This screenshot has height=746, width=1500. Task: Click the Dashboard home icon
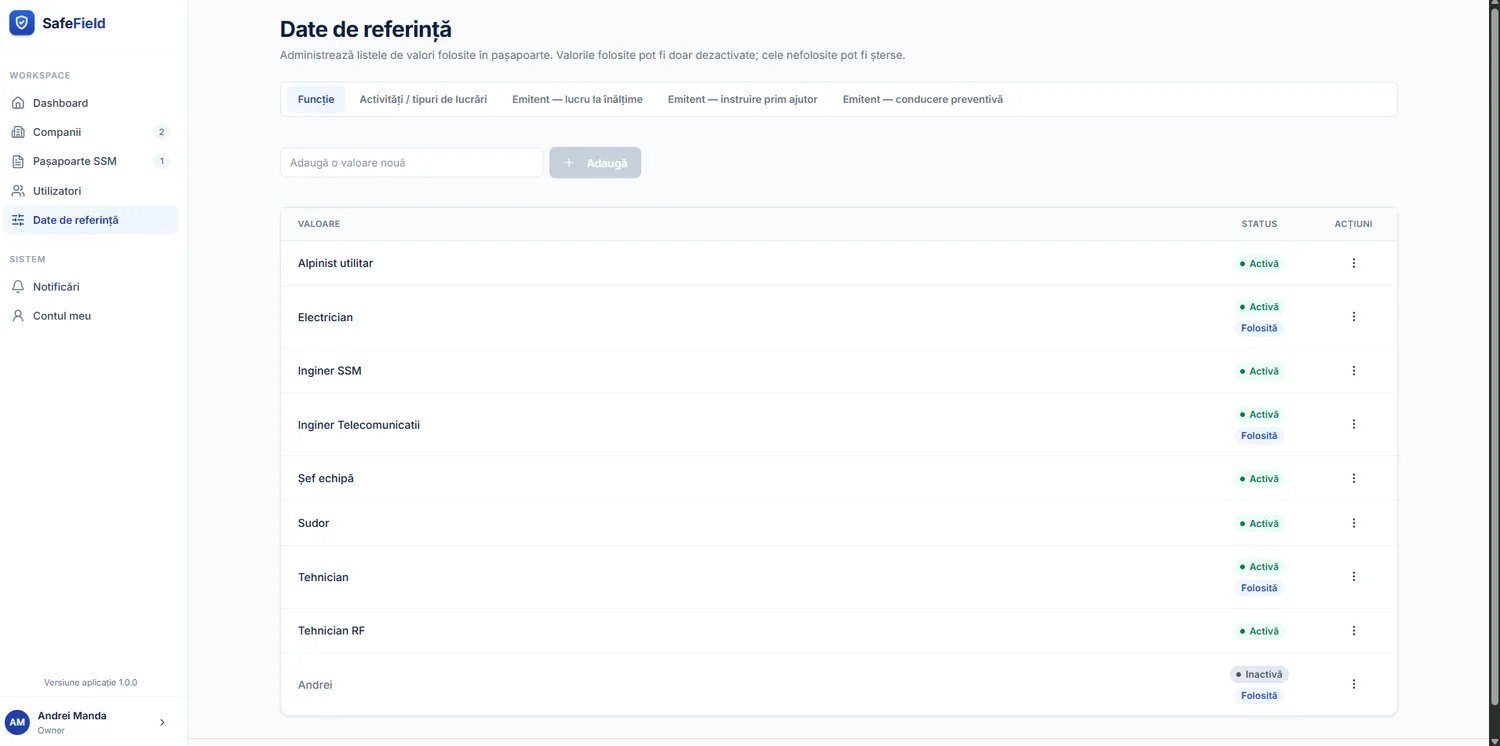pos(18,103)
